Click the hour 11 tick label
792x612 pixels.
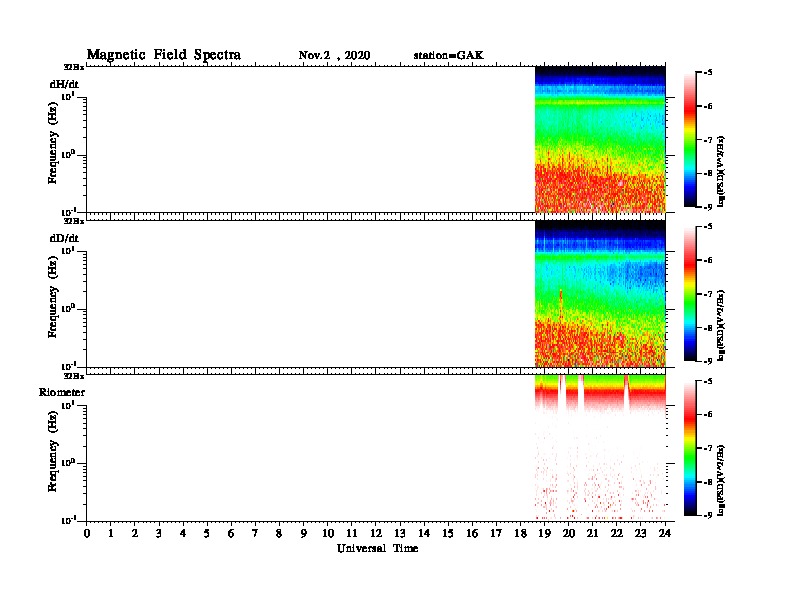(352, 534)
